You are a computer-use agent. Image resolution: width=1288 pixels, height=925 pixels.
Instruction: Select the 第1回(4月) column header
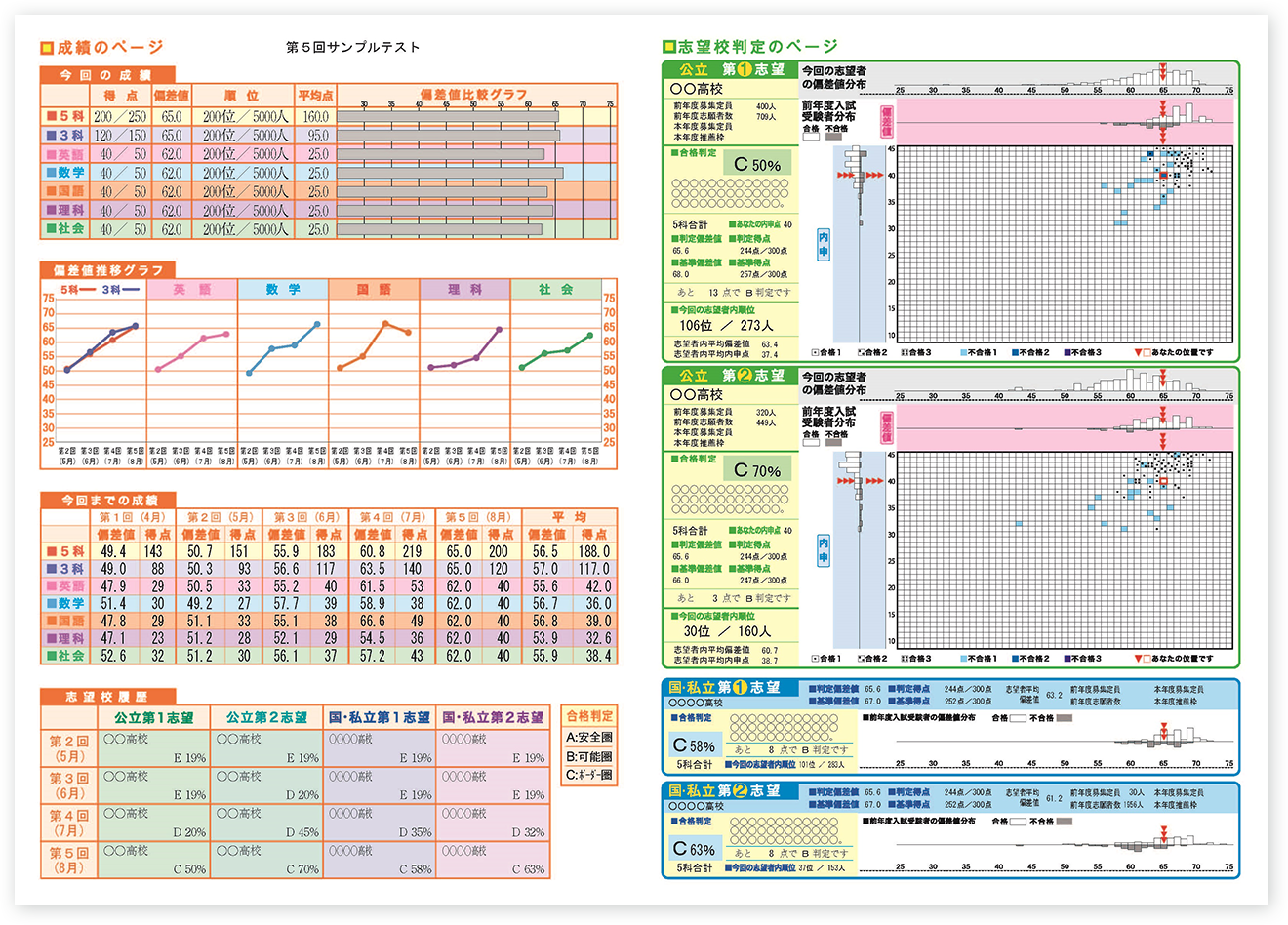click(x=133, y=517)
